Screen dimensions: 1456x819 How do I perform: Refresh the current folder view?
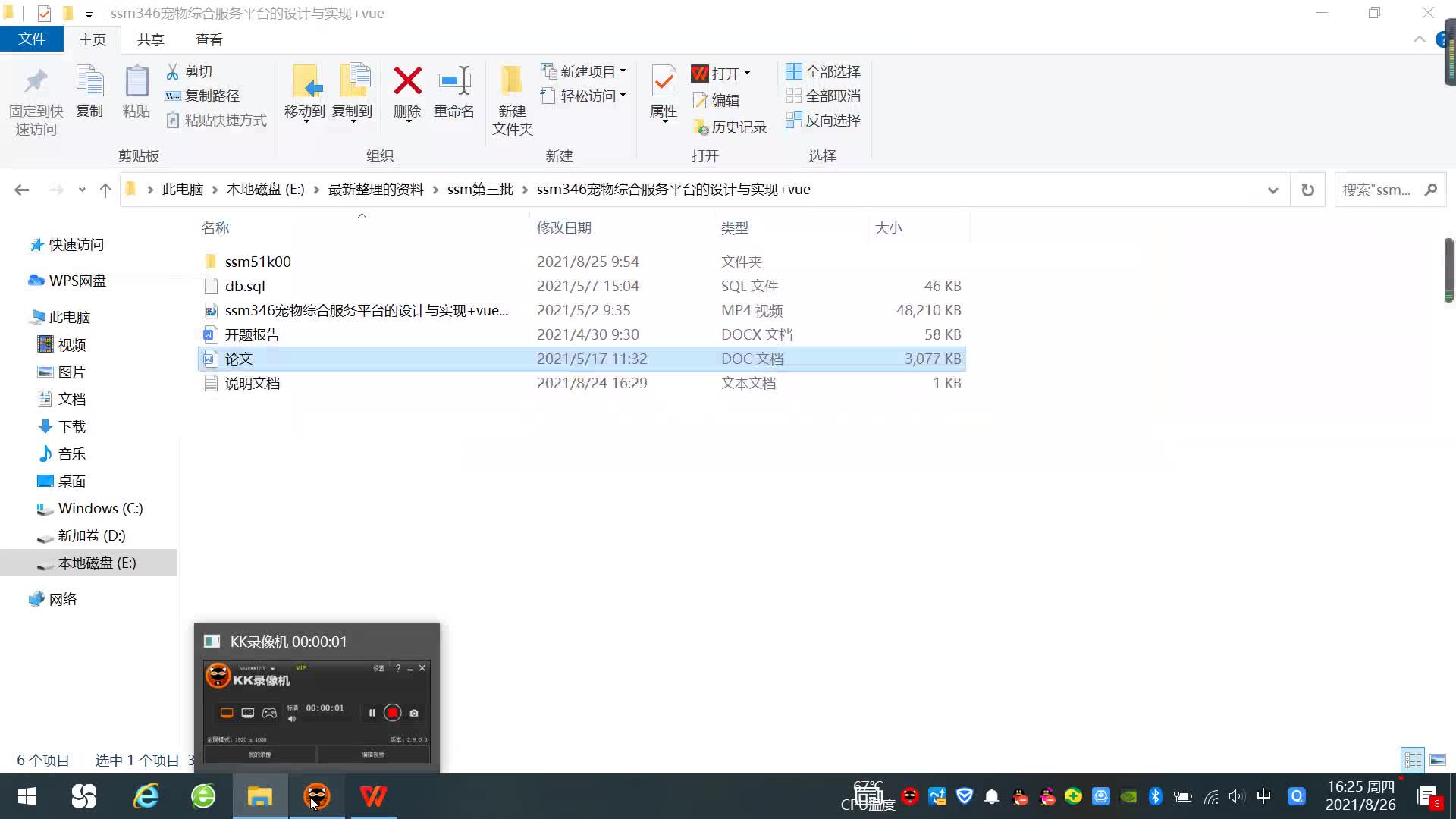(x=1307, y=190)
